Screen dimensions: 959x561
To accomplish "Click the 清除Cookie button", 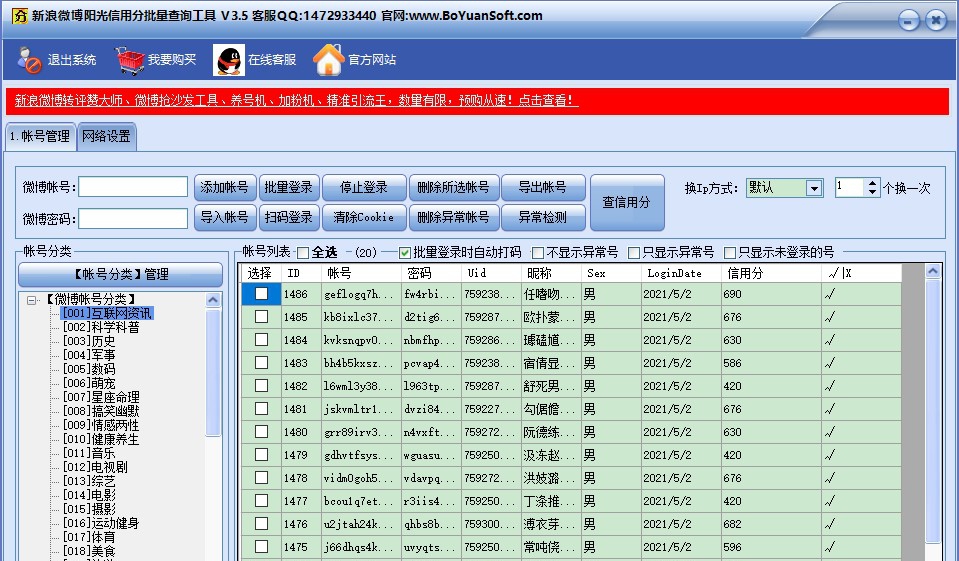I will point(364,217).
